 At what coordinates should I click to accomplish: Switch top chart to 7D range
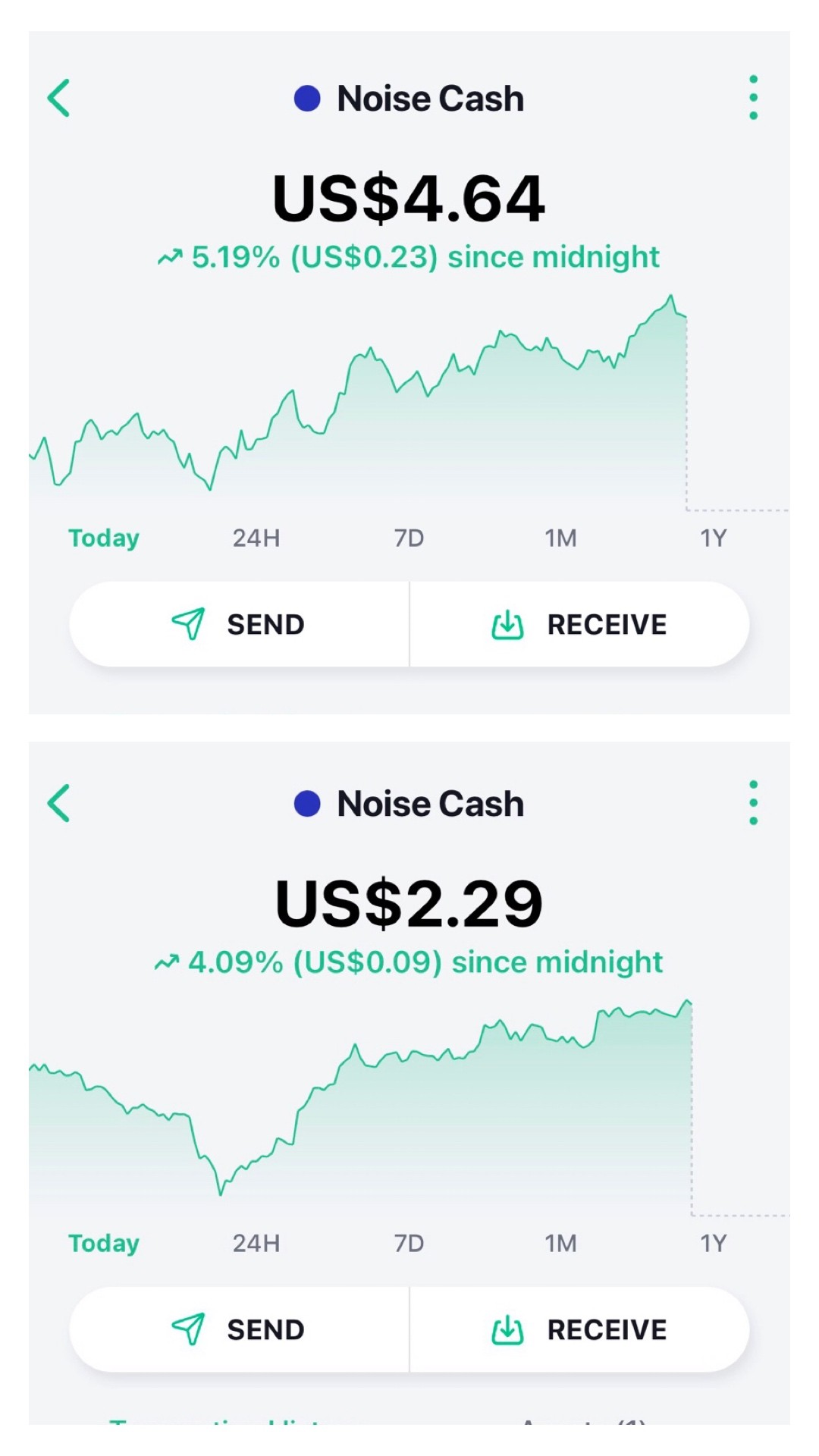point(409,538)
